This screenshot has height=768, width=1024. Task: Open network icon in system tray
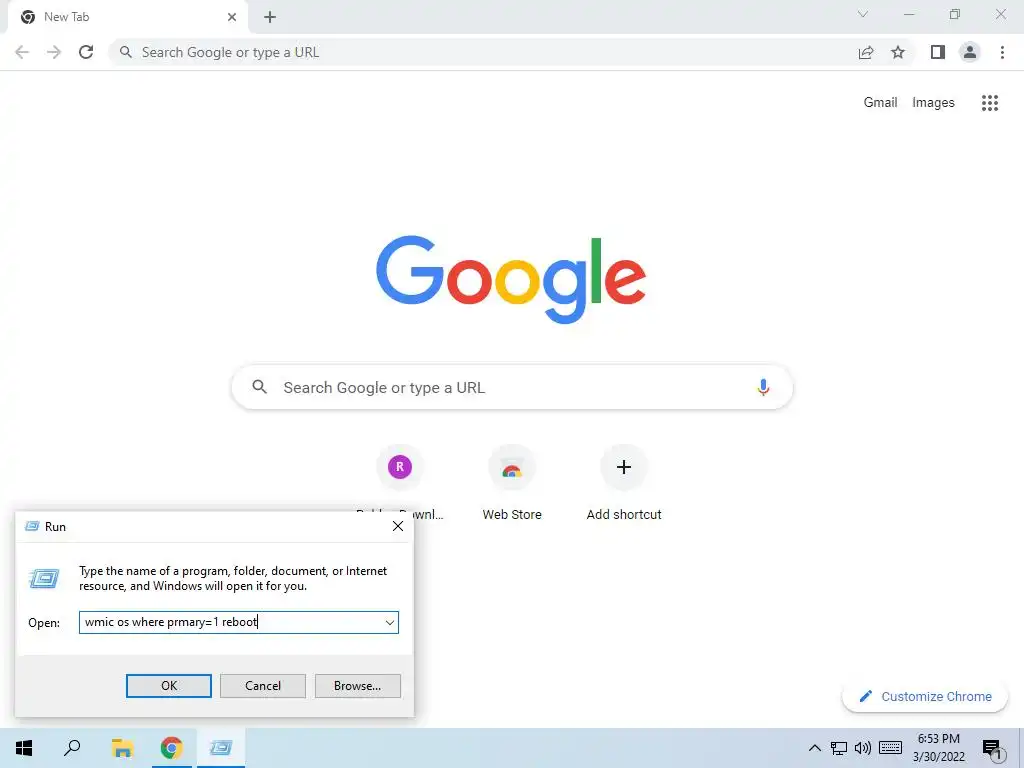(x=839, y=748)
